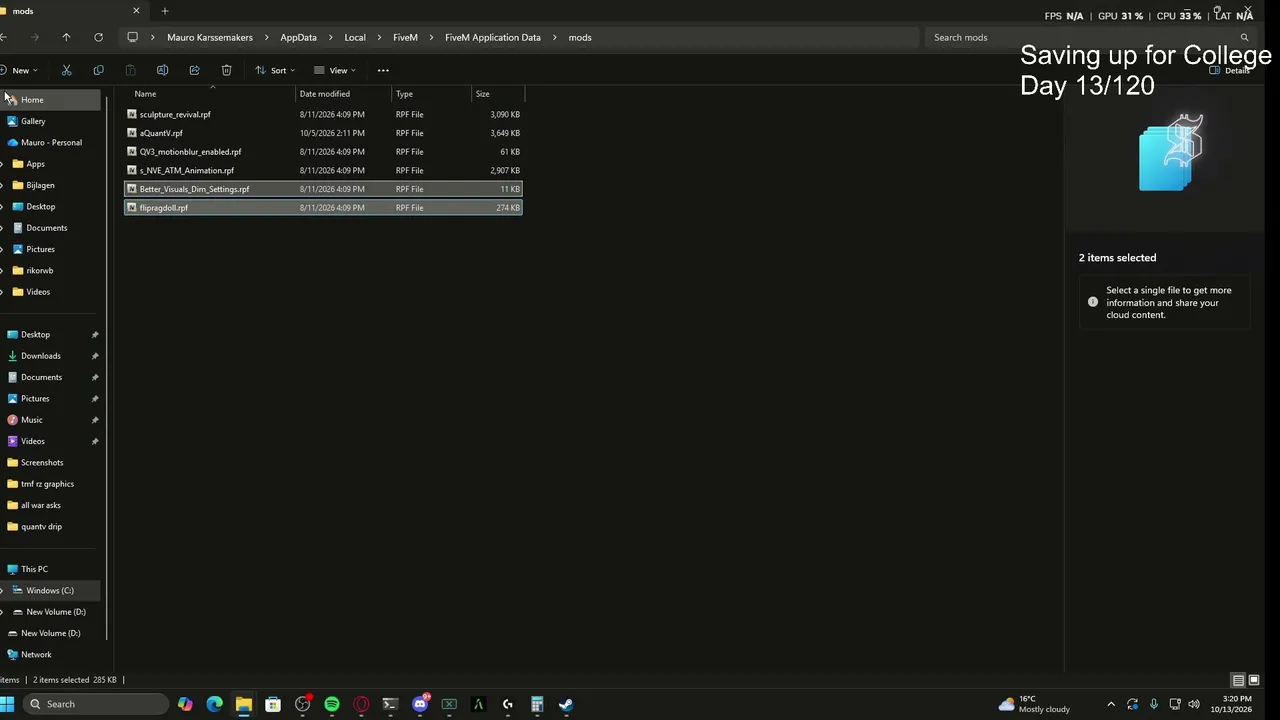Click the search magnifier icon in search box

pyautogui.click(x=1244, y=37)
